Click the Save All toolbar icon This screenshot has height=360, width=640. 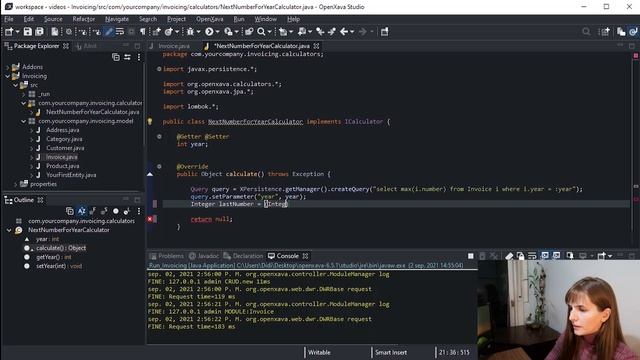click(x=40, y=31)
